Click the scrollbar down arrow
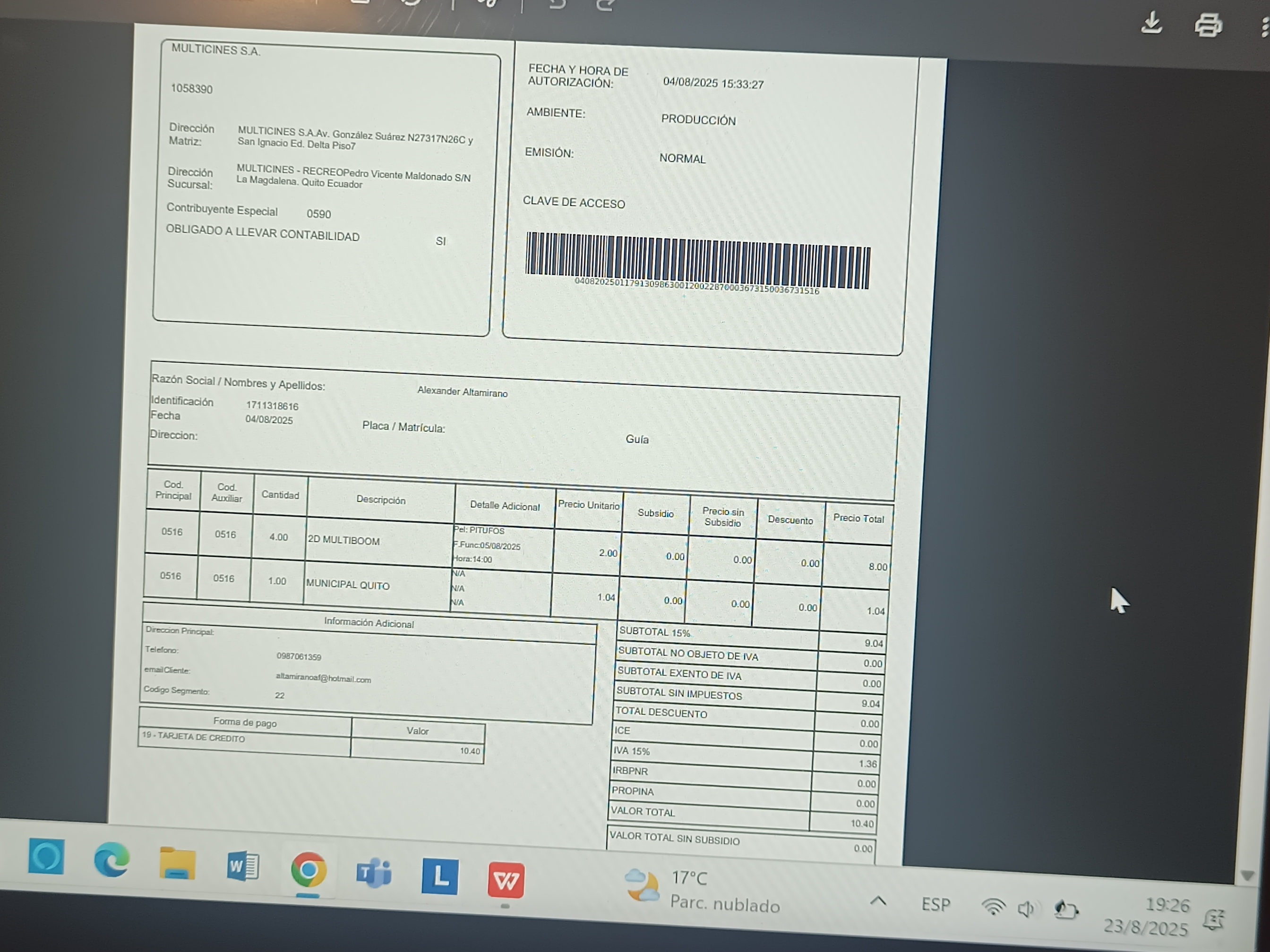This screenshot has height=952, width=1270. [x=1247, y=875]
